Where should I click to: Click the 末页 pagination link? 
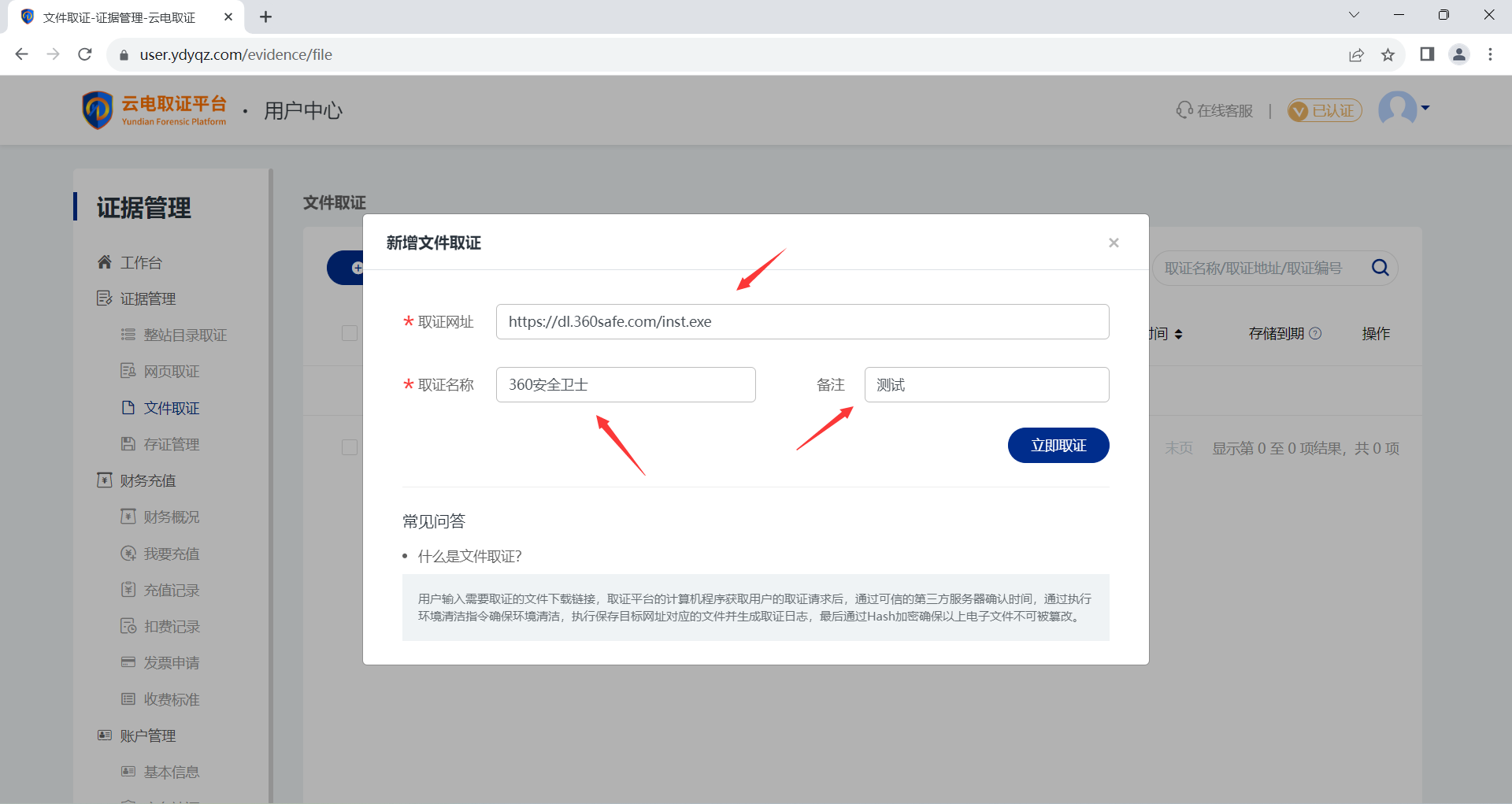[1179, 448]
